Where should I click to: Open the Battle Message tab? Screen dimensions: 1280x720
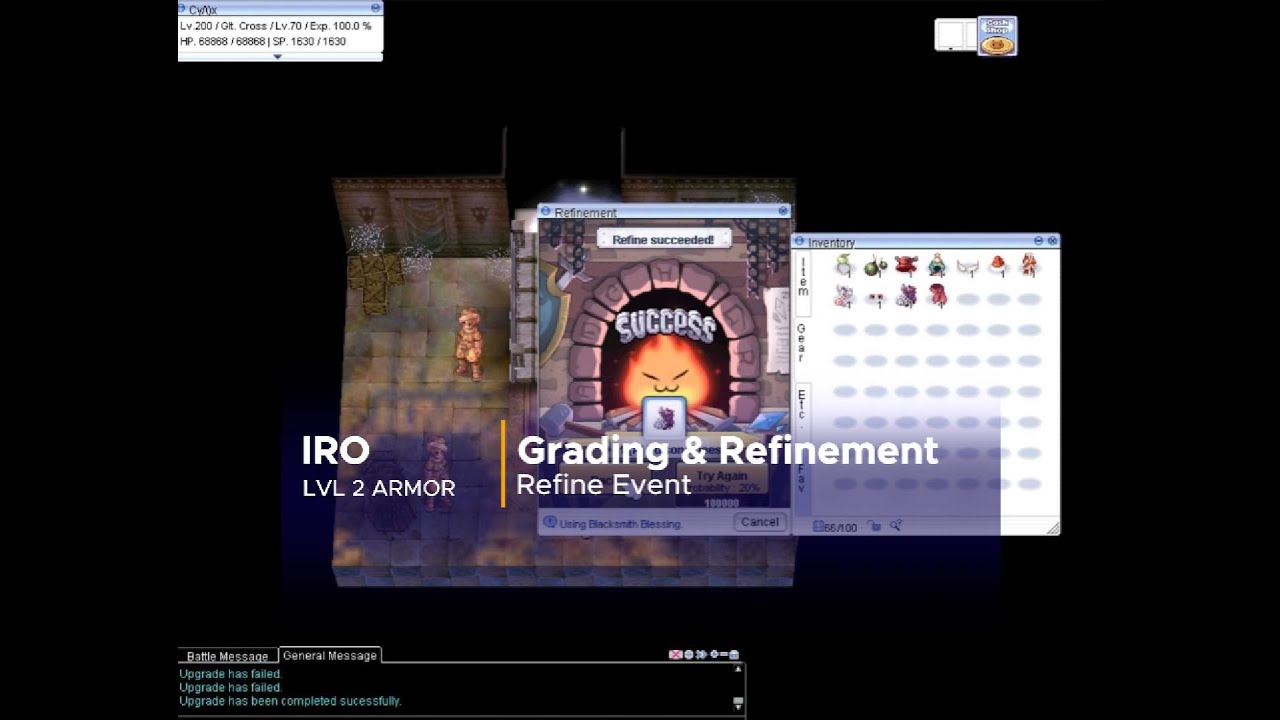(x=227, y=656)
